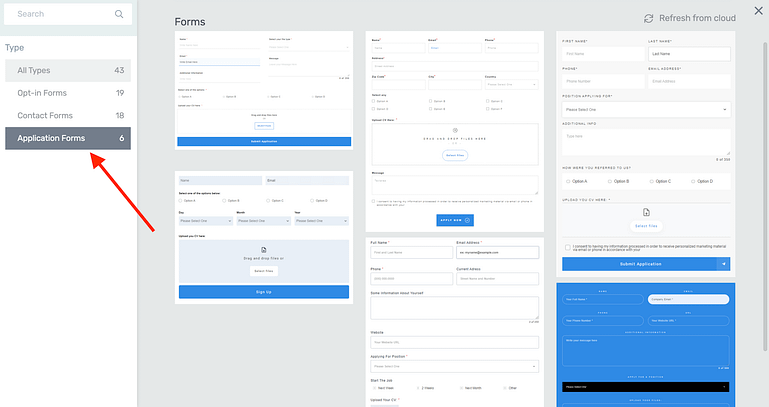Click the search magnifier icon
This screenshot has width=769, height=407.
point(119,14)
